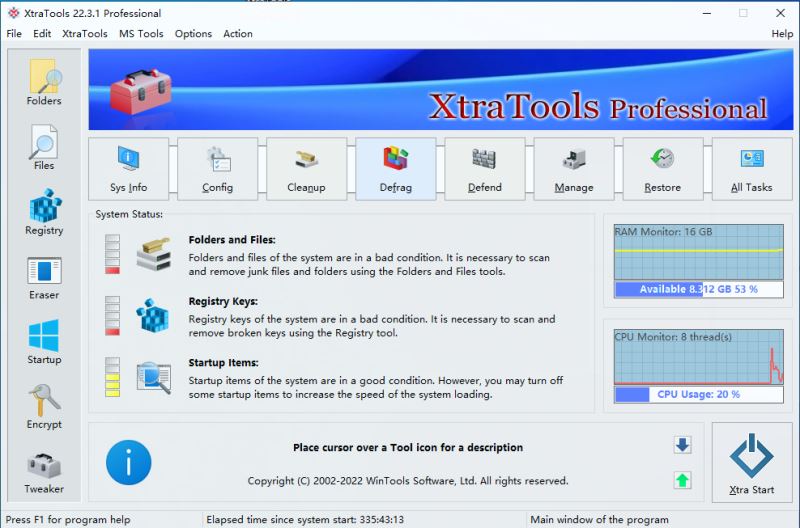This screenshot has width=800, height=528.
Task: Open the Config section
Action: (217, 169)
